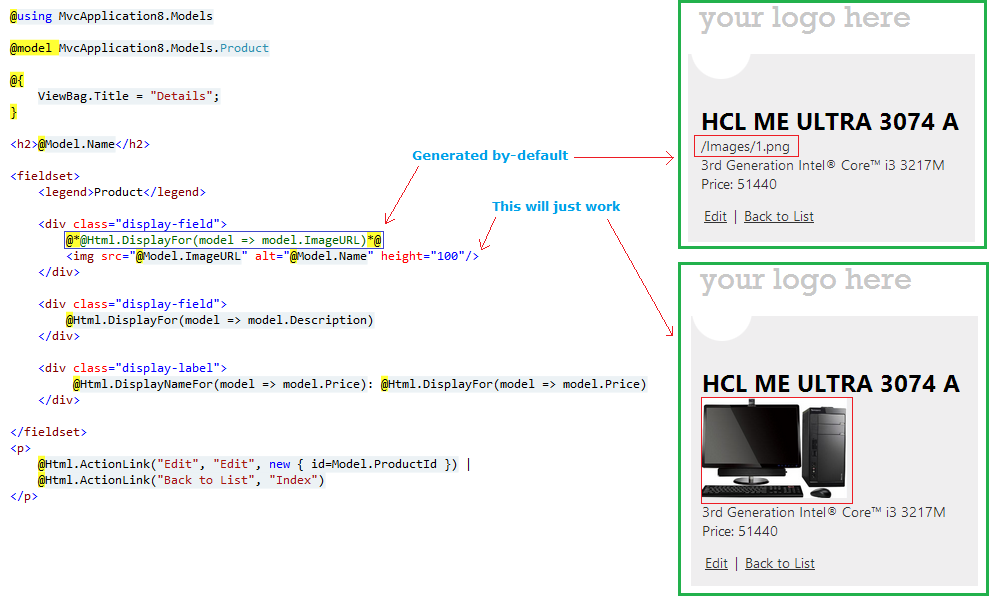Viewport: 992px width, 600px height.
Task: Click Back to List in the preview showing /Images/1.png
Action: click(x=779, y=216)
